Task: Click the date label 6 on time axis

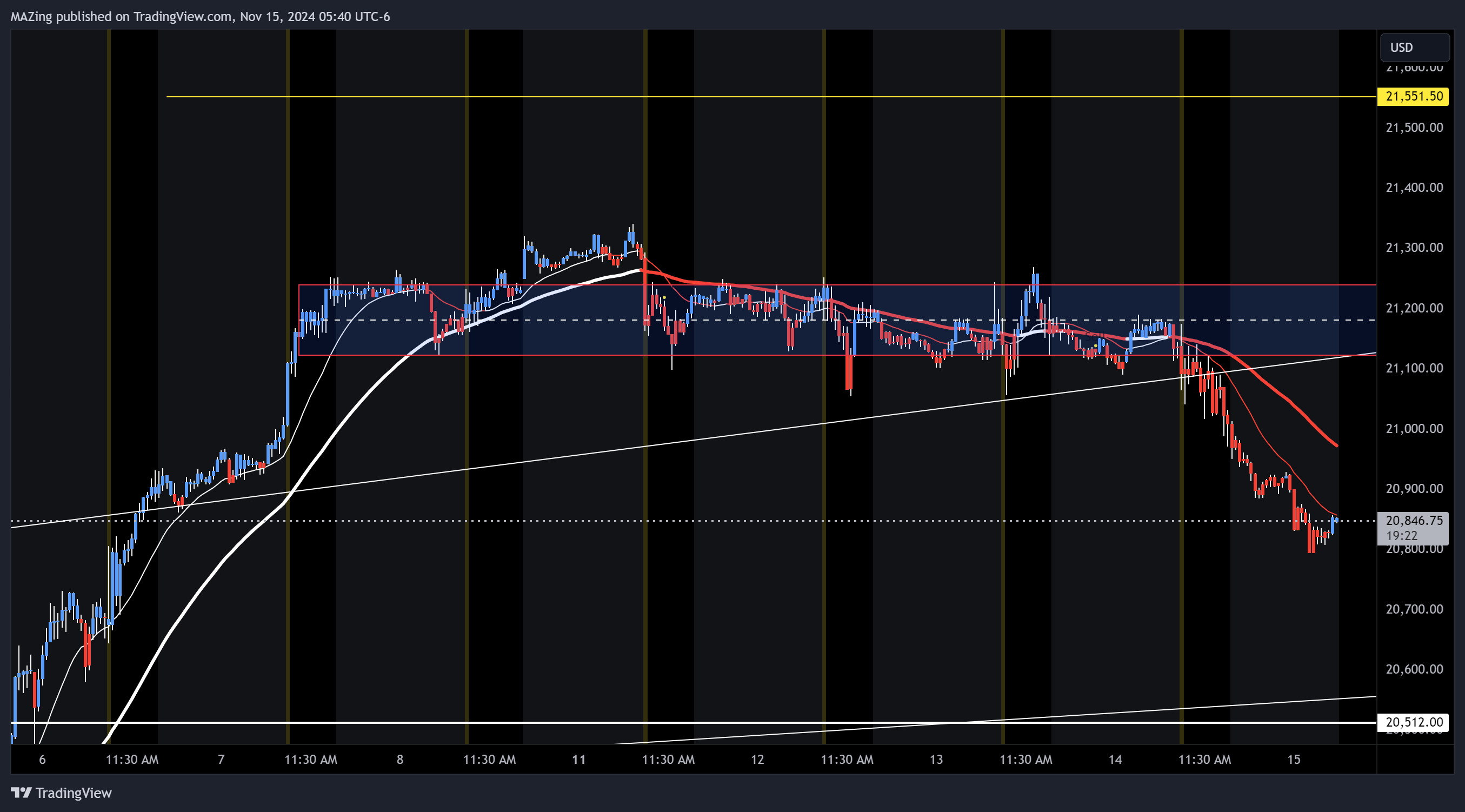Action: (x=42, y=759)
